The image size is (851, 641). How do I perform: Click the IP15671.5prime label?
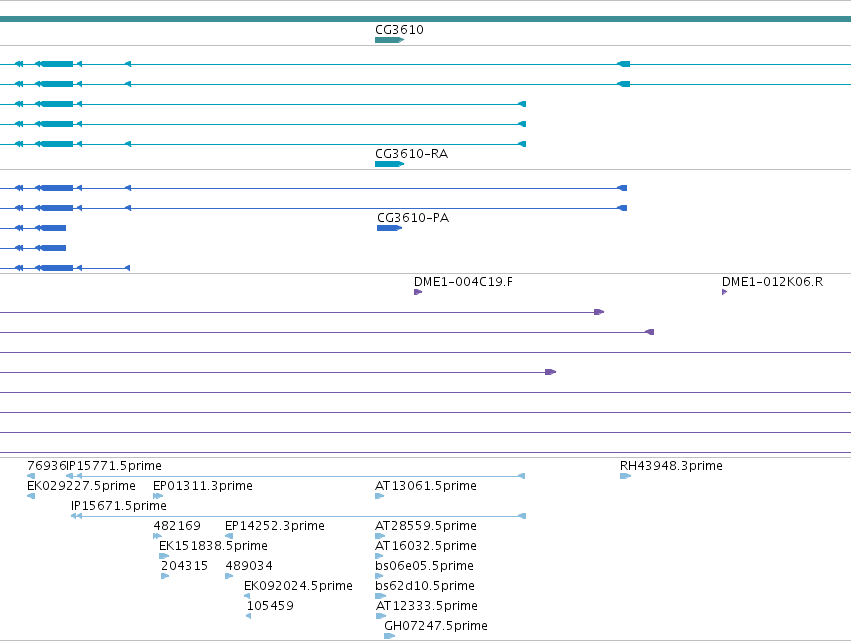click(119, 506)
